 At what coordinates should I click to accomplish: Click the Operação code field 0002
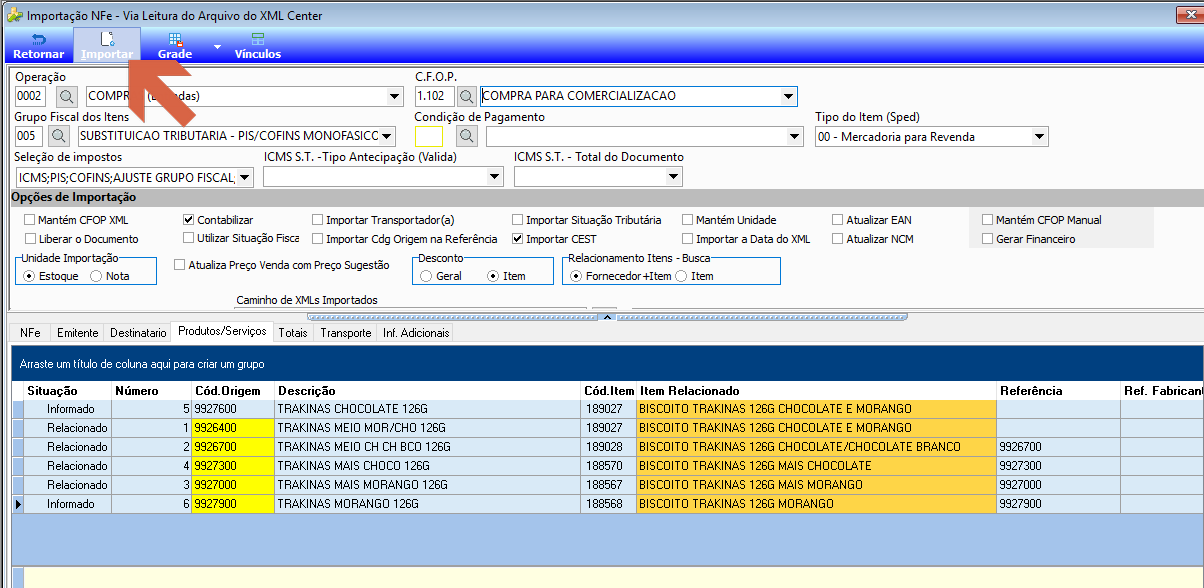coord(30,96)
